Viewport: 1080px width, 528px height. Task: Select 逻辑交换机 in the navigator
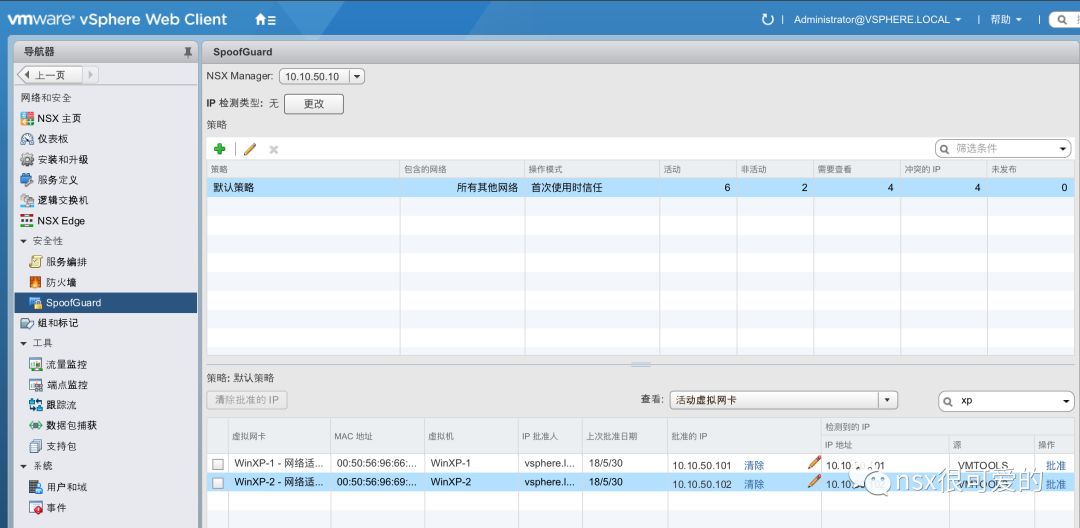[x=63, y=200]
